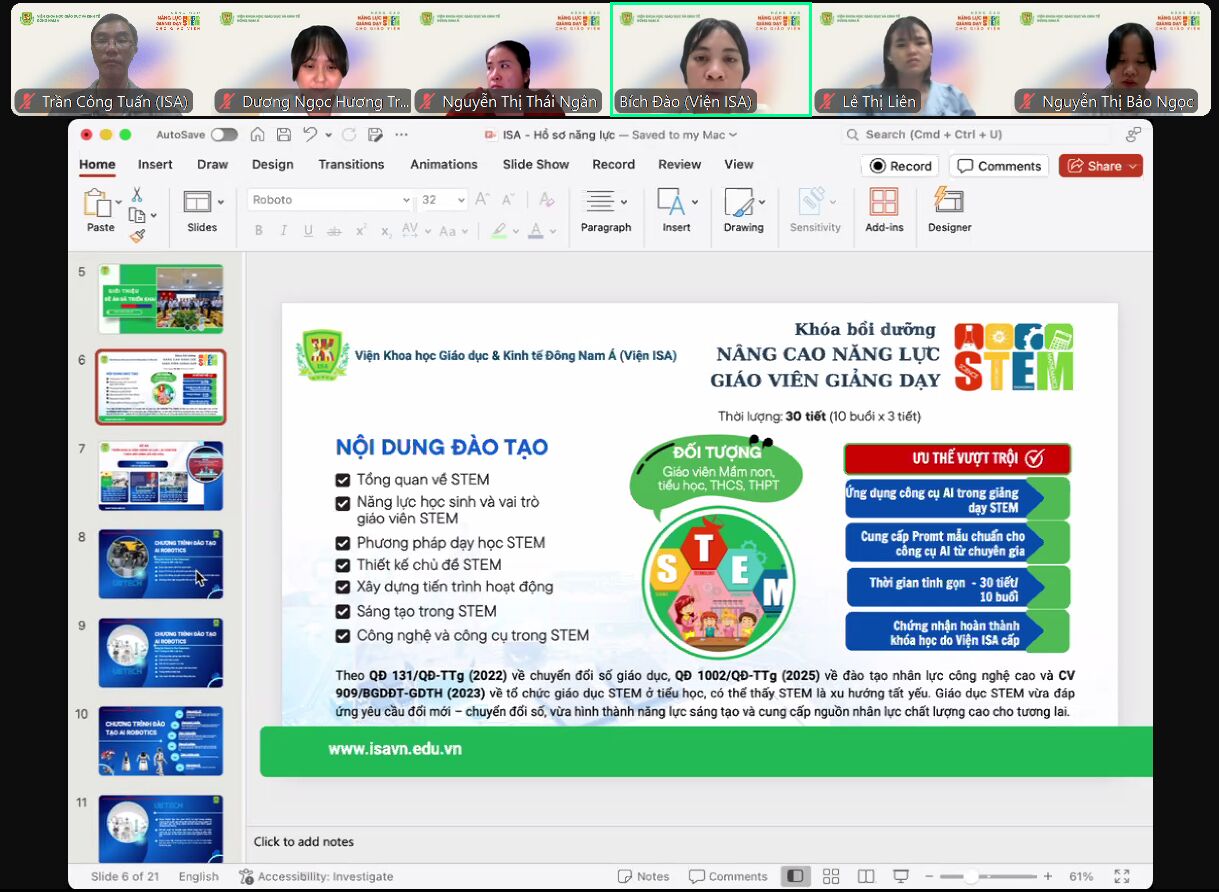The width and height of the screenshot is (1219, 892).
Task: Toggle bold formatting
Action: (x=258, y=231)
